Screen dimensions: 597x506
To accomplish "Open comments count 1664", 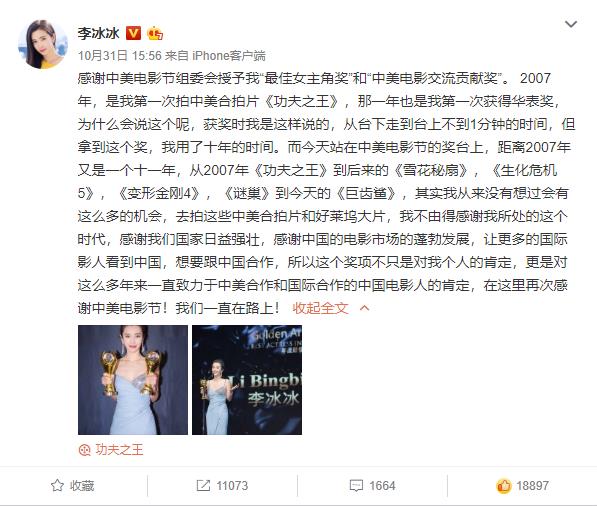I will click(382, 486).
